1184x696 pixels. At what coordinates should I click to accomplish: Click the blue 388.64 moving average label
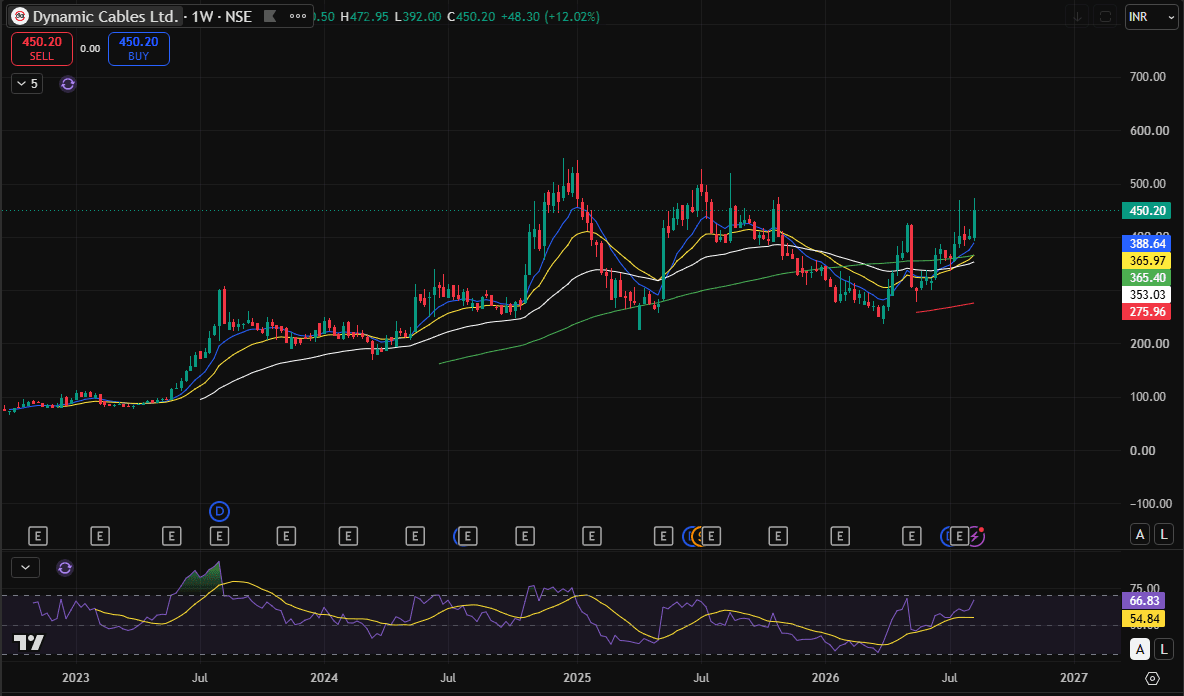1147,243
